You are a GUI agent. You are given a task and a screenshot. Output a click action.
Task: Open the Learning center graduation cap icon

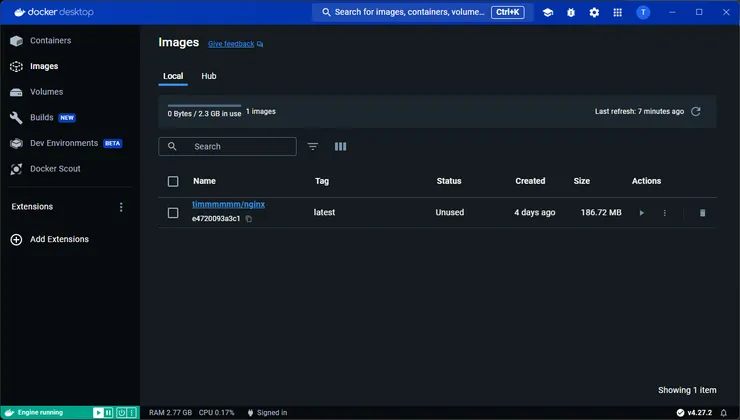click(547, 13)
